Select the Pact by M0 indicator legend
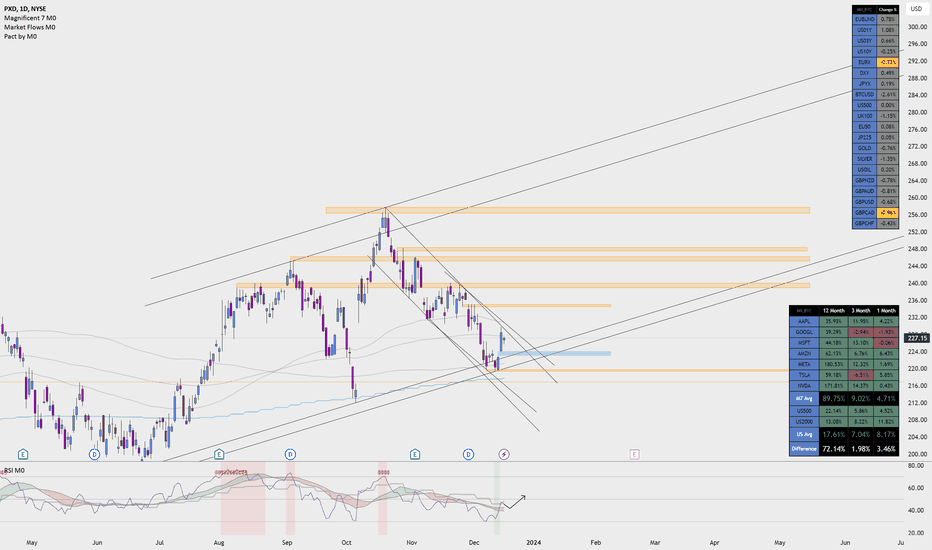This screenshot has height=550, width=932. (20, 36)
